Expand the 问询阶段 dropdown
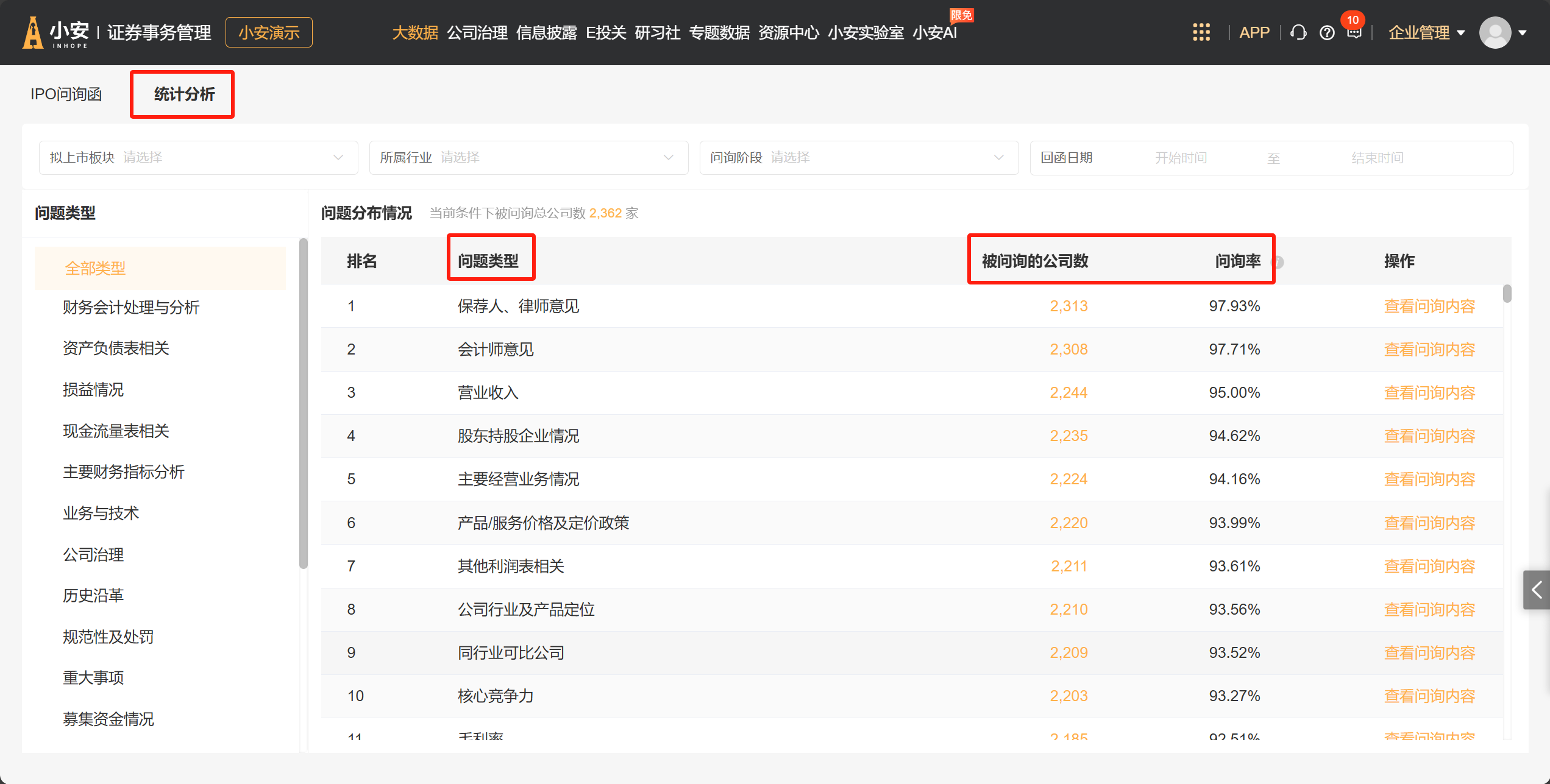This screenshot has height=784, width=1550. [859, 158]
